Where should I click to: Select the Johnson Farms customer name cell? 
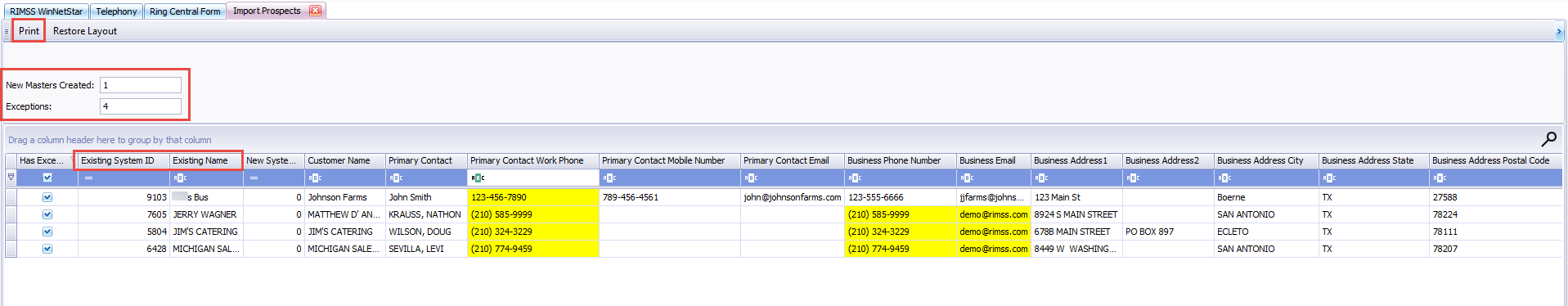click(x=344, y=197)
